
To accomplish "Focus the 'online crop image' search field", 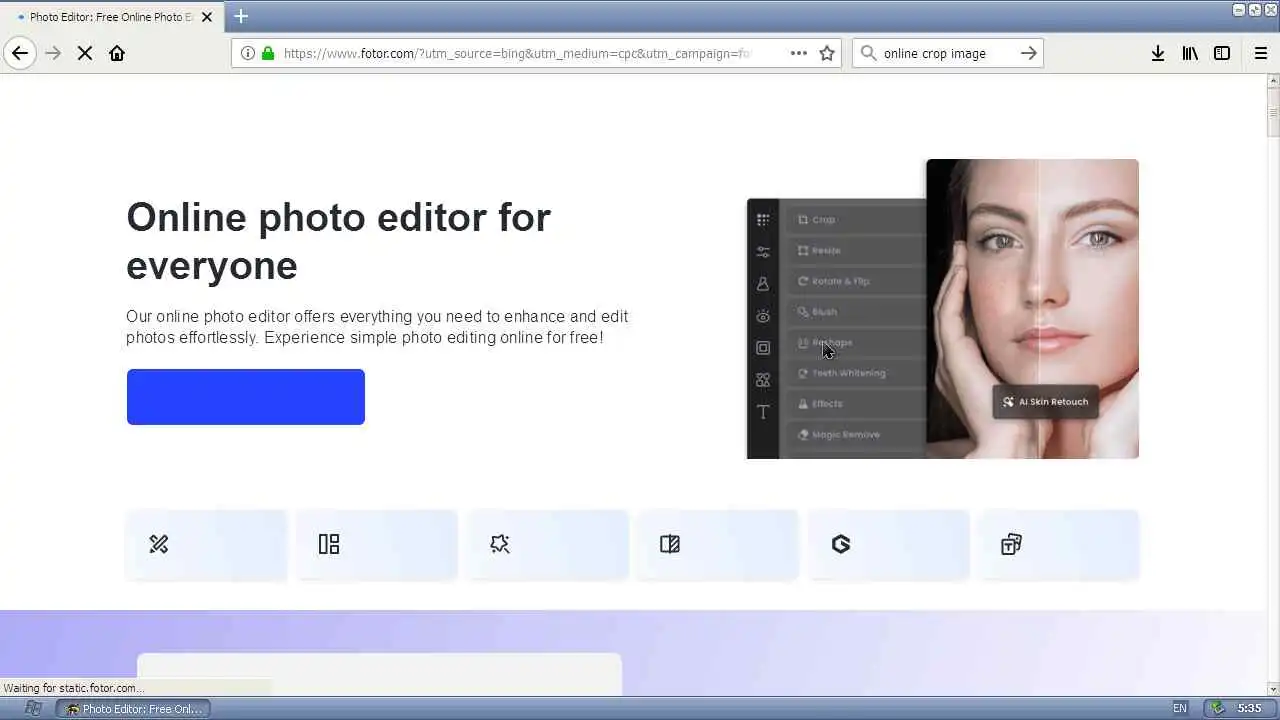I will pos(946,53).
